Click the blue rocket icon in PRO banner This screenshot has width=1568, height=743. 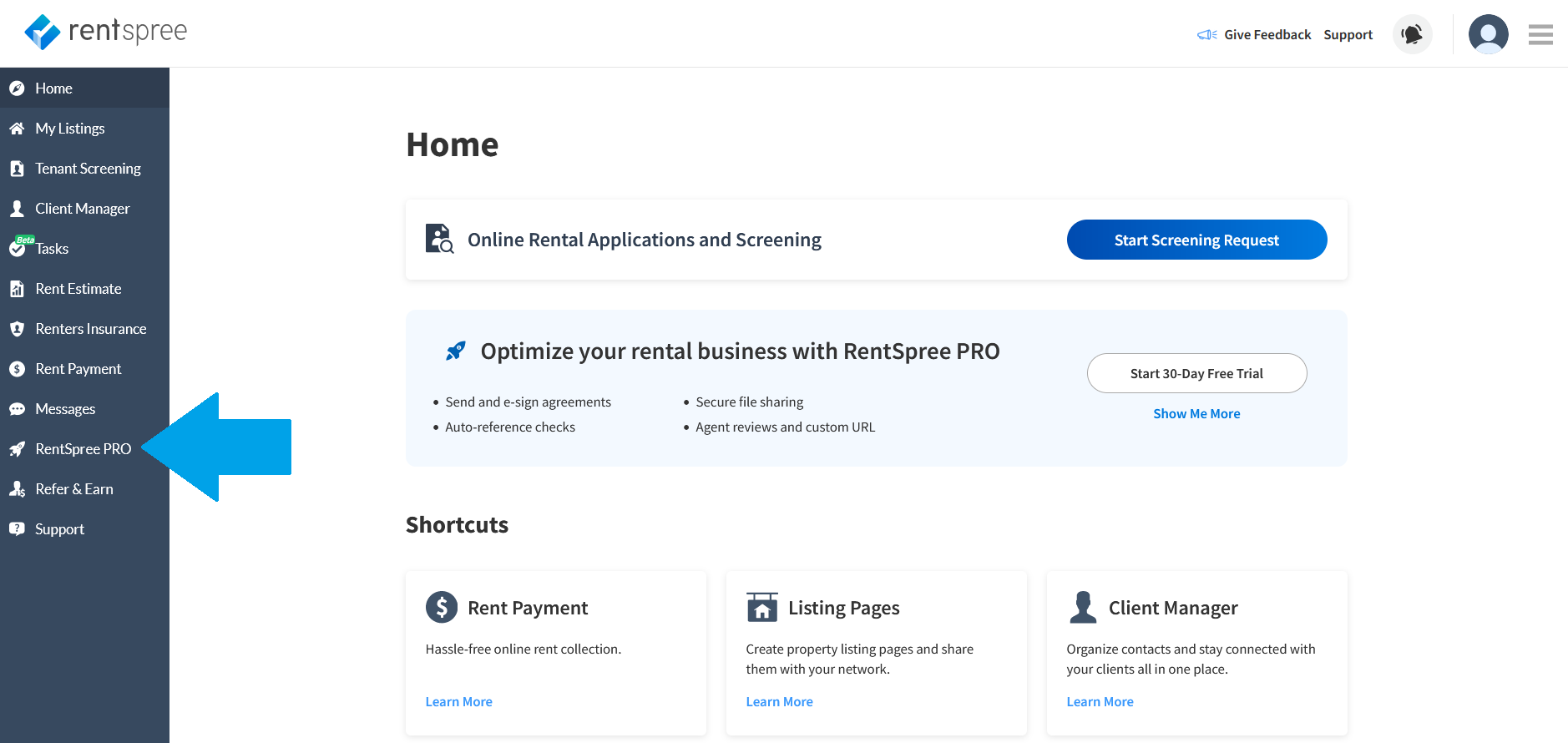point(456,351)
